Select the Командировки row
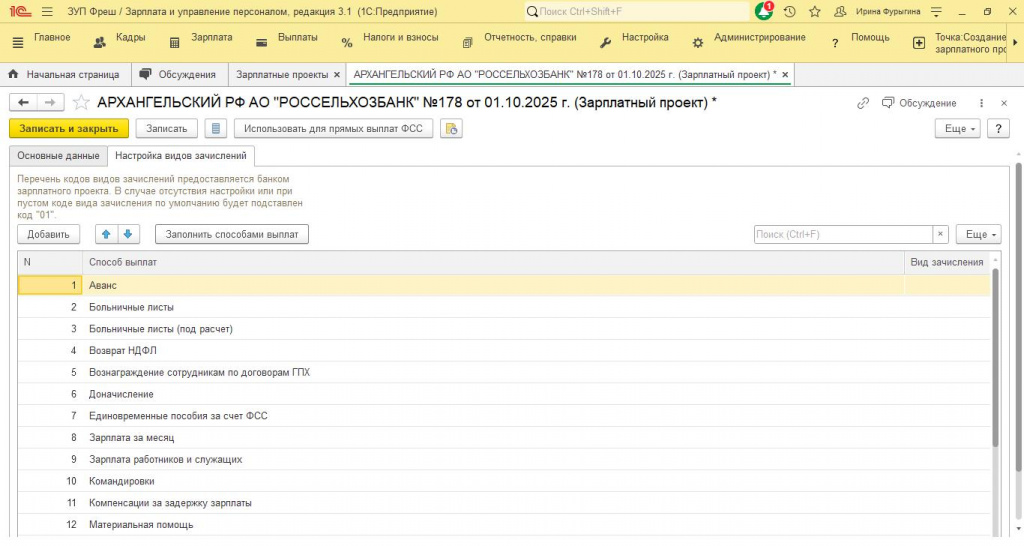This screenshot has height=546, width=1024. [x=504, y=481]
